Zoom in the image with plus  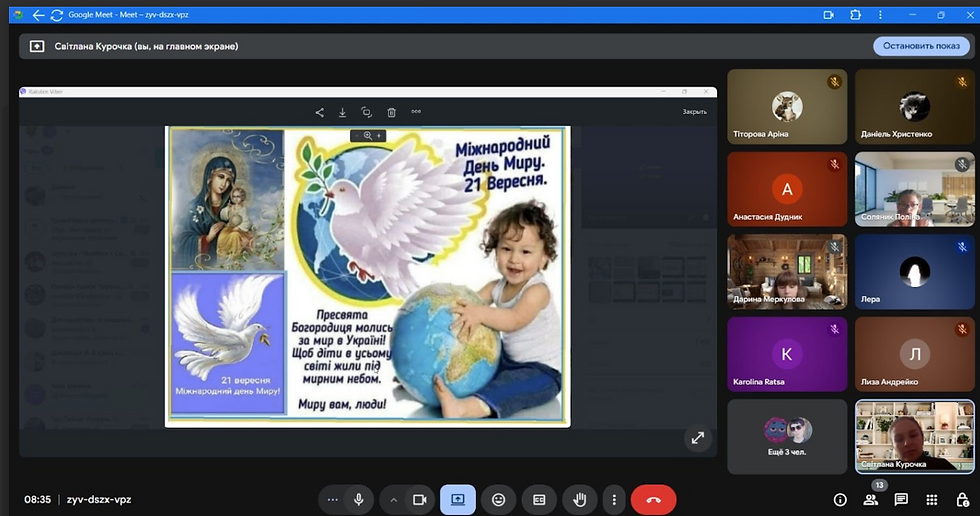(x=379, y=136)
